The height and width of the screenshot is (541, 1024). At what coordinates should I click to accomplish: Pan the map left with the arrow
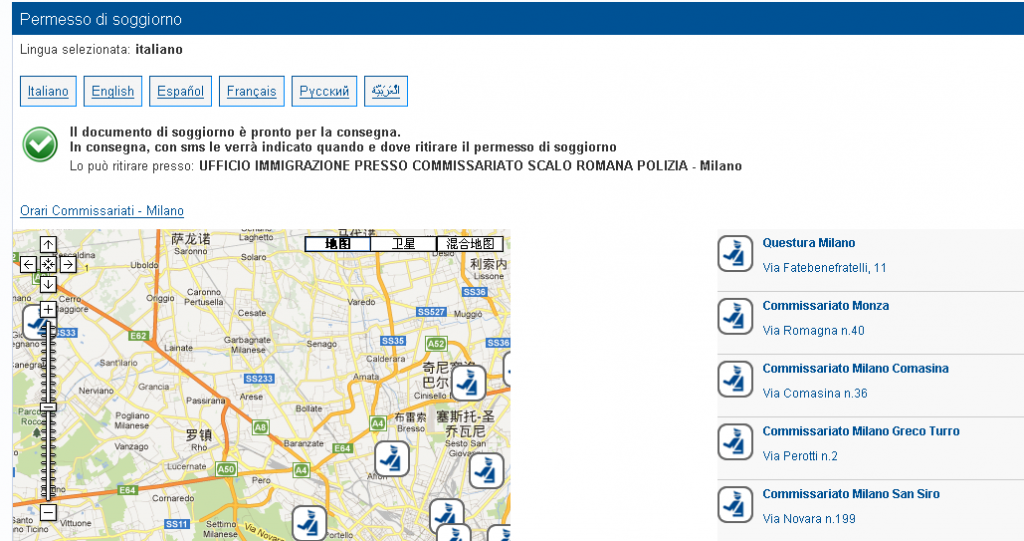tap(28, 264)
